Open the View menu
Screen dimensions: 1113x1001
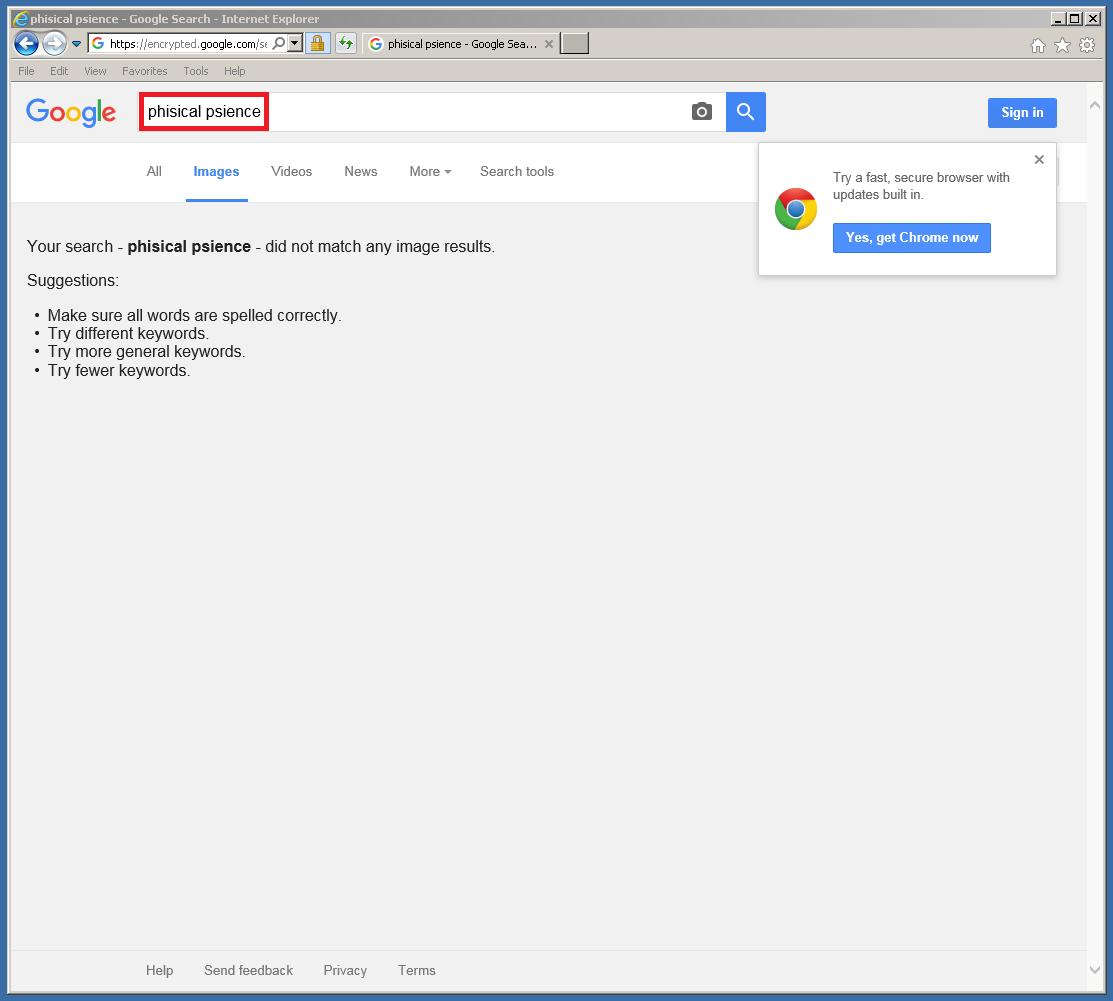coord(95,71)
